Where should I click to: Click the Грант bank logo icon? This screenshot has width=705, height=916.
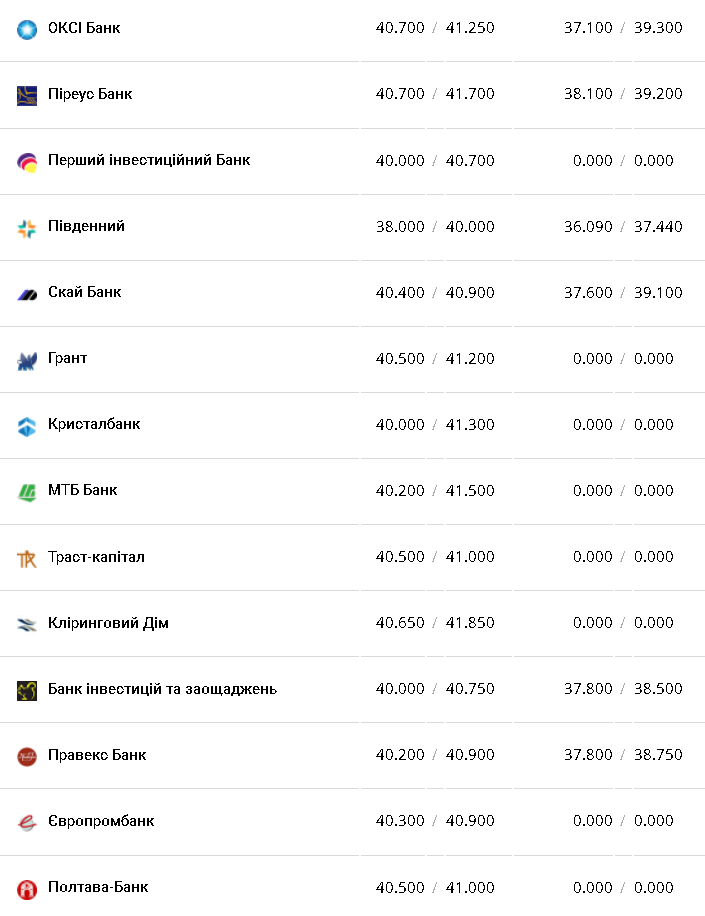27,360
